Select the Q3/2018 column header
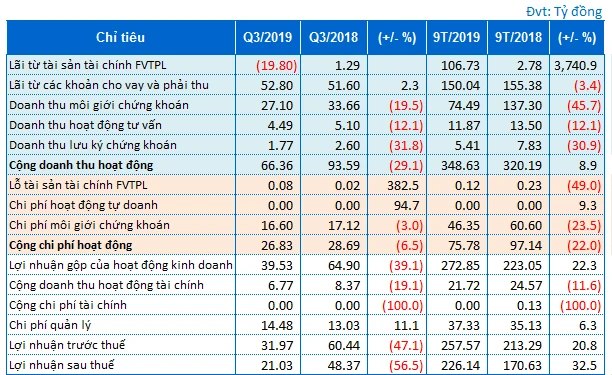The image size is (612, 375). pyautogui.click(x=334, y=37)
